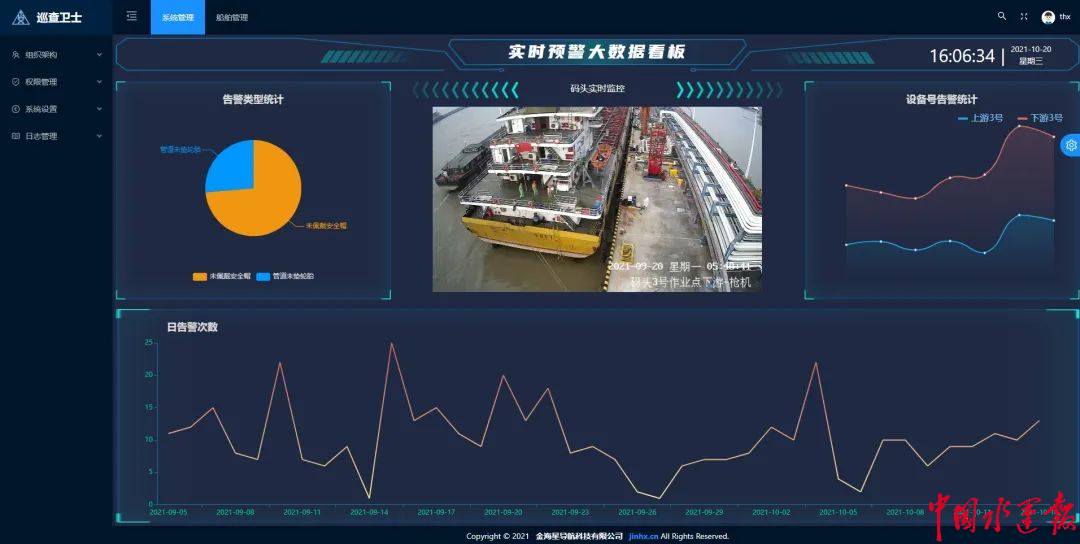Click the 2021-10-02 axis label
1080x544 pixels.
pos(771,512)
